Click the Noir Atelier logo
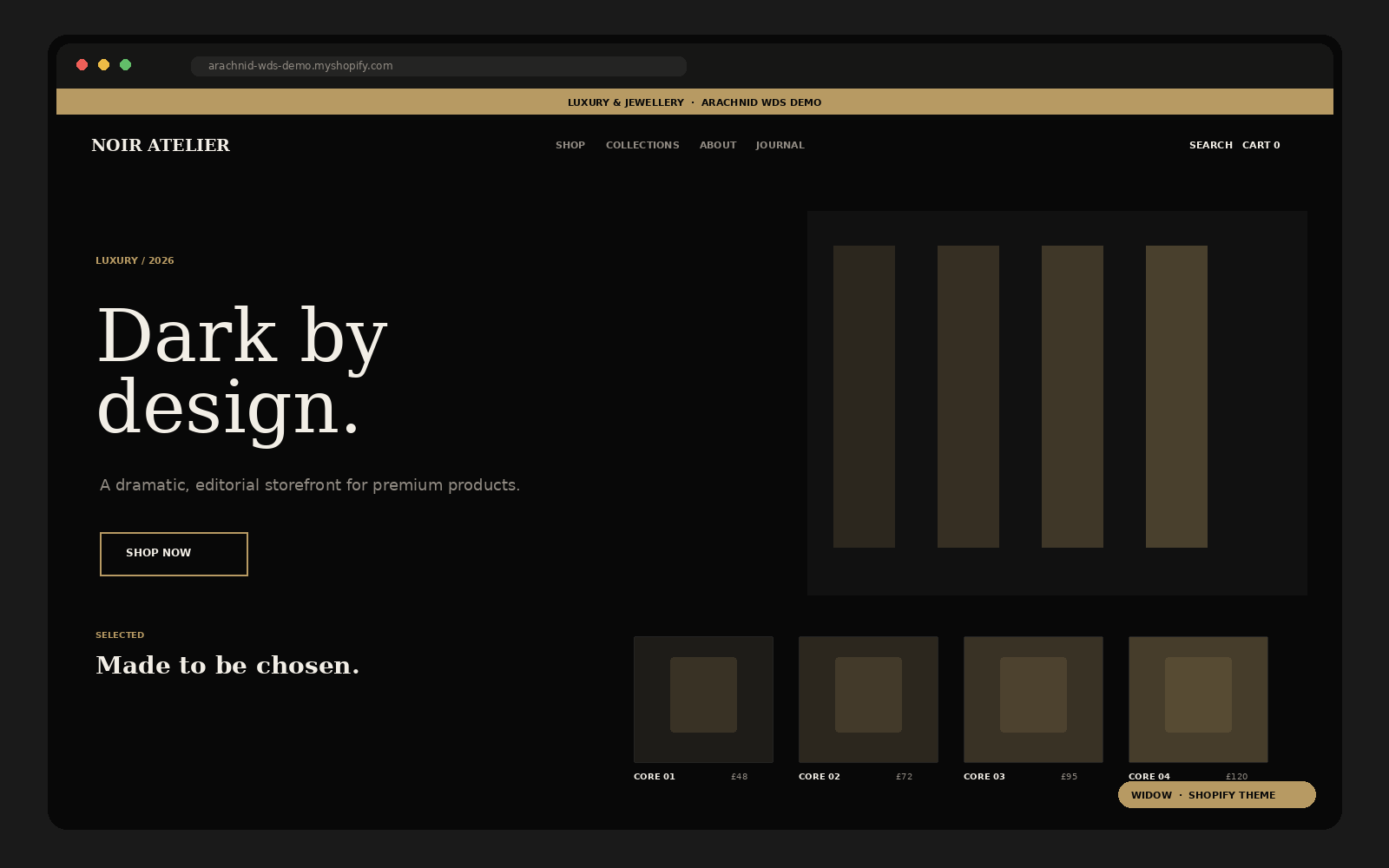1389x868 pixels. [x=161, y=145]
